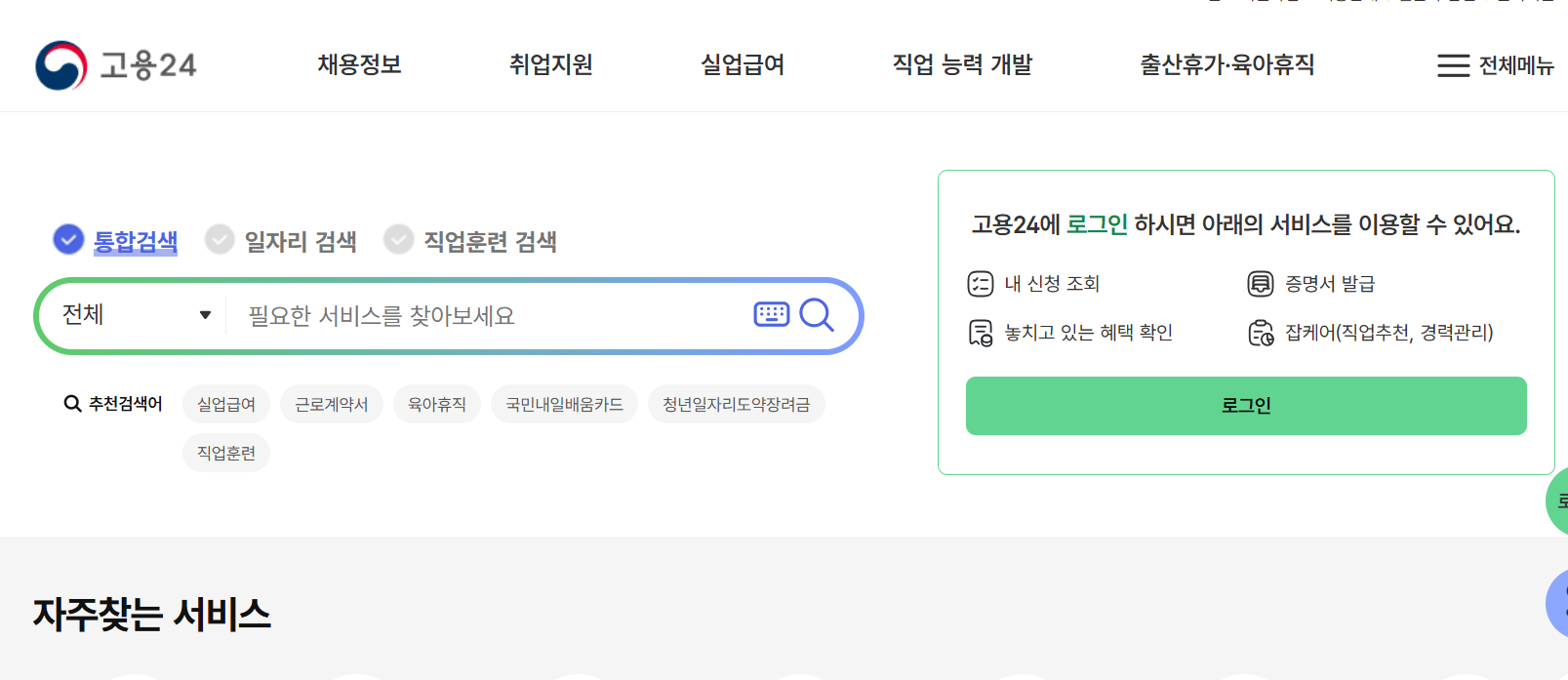Click the 내 신청 조회 checklist icon

(979, 284)
